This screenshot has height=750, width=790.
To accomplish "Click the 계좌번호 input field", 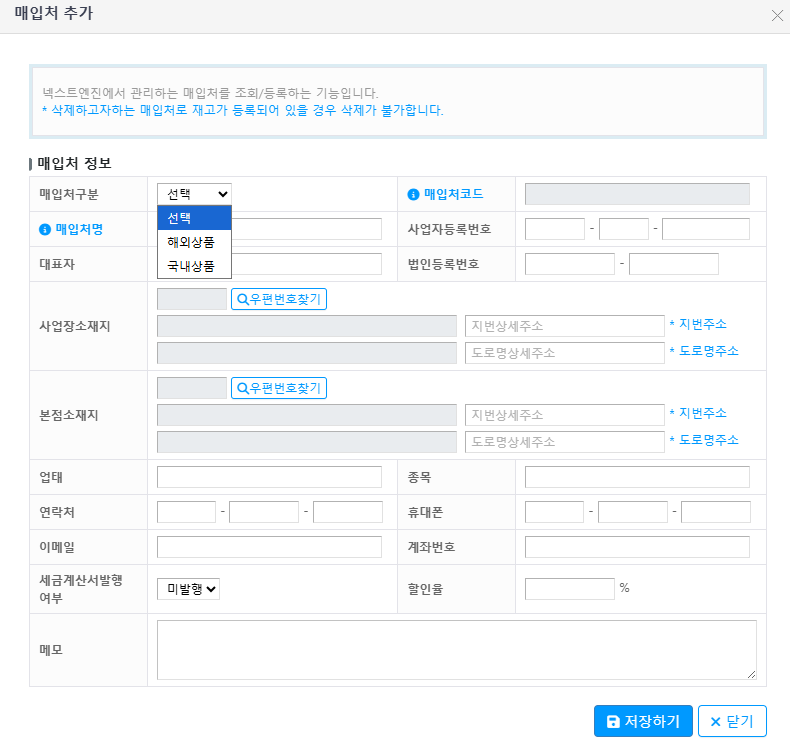I will (637, 547).
